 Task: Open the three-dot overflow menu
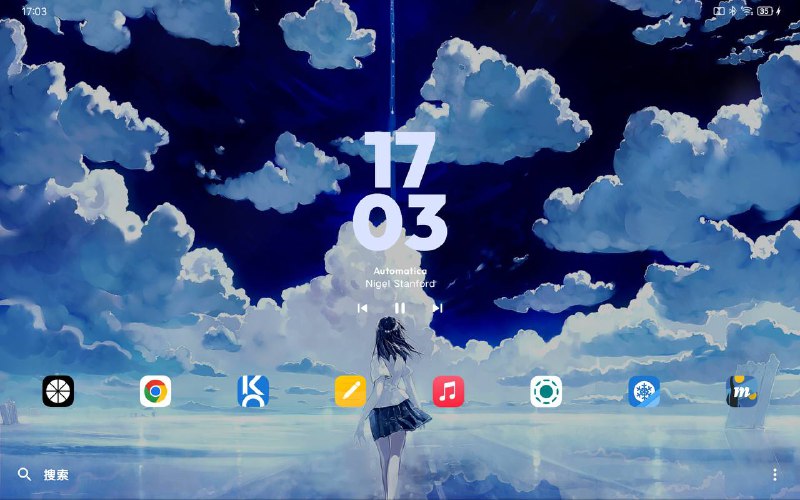[x=774, y=474]
